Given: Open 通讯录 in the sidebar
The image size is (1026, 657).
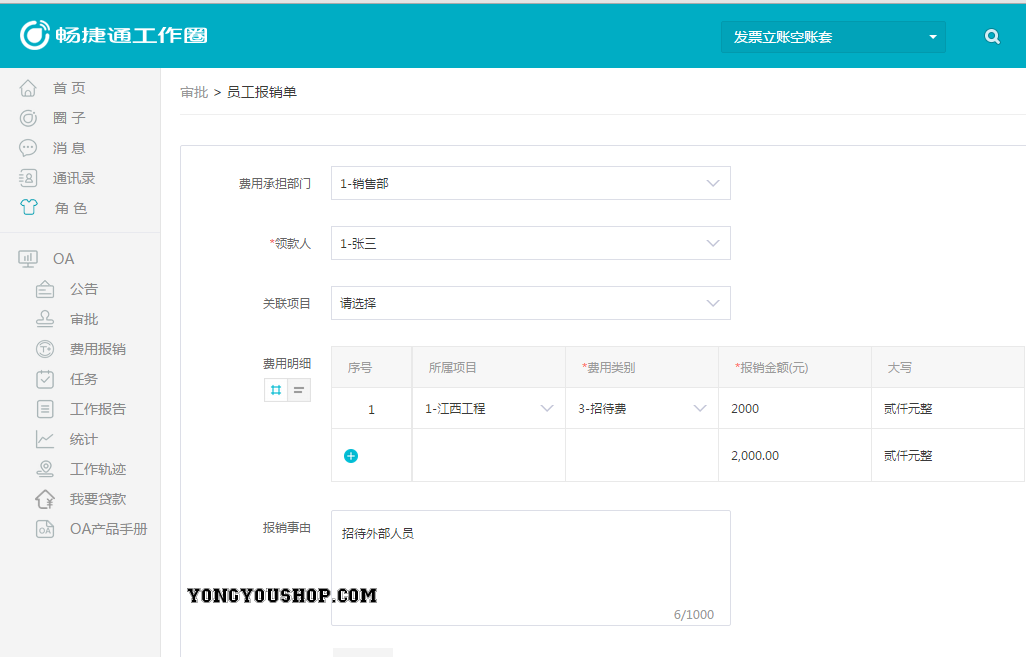Looking at the screenshot, I should (x=74, y=178).
